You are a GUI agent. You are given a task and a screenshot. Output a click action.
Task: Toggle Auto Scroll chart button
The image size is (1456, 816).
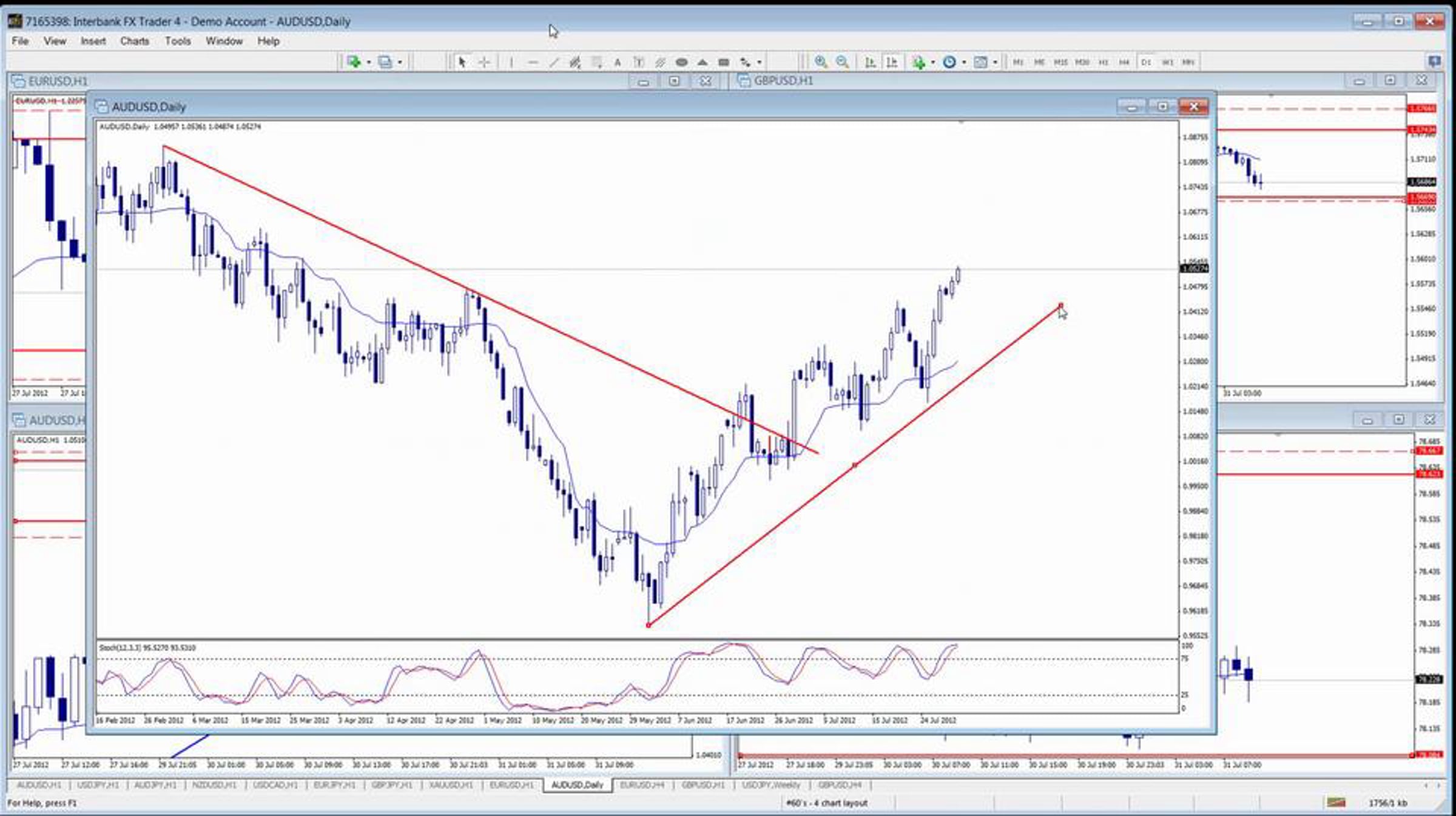point(870,62)
